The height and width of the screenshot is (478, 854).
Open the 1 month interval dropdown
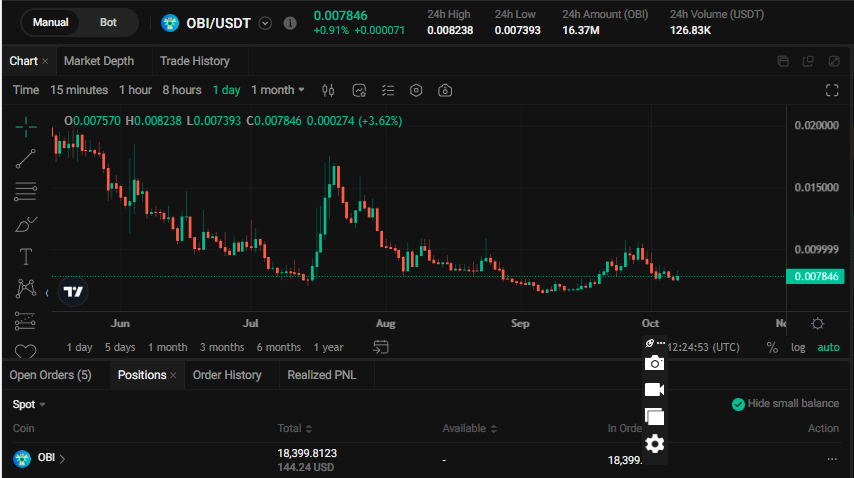(x=277, y=90)
